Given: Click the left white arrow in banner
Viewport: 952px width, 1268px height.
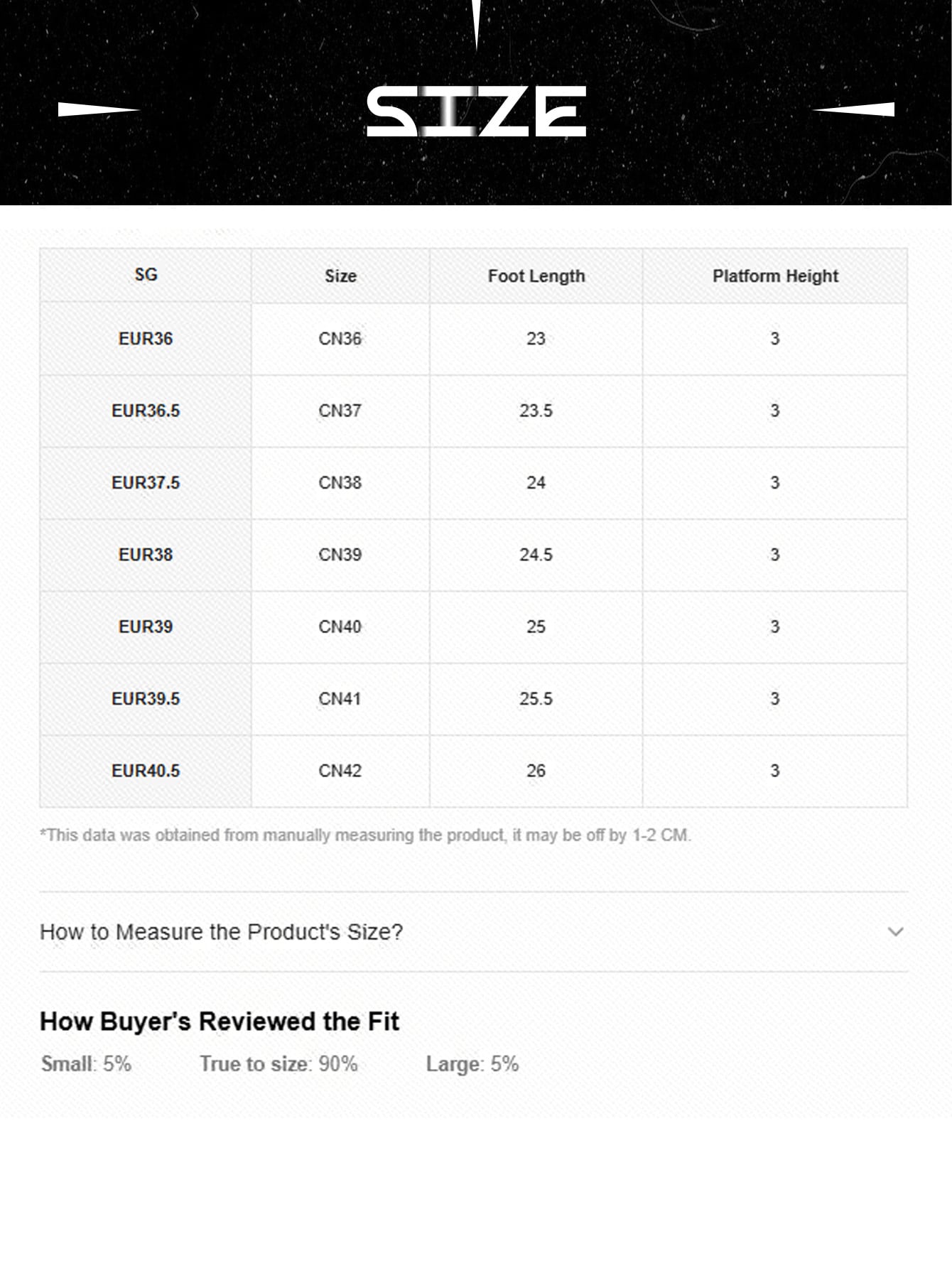Looking at the screenshot, I should click(98, 109).
